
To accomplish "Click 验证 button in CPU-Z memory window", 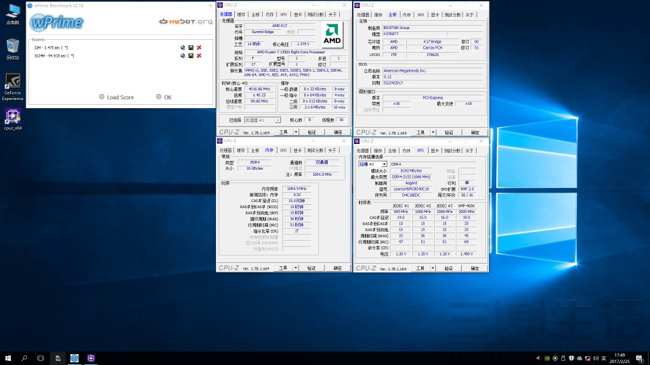I will click(311, 268).
